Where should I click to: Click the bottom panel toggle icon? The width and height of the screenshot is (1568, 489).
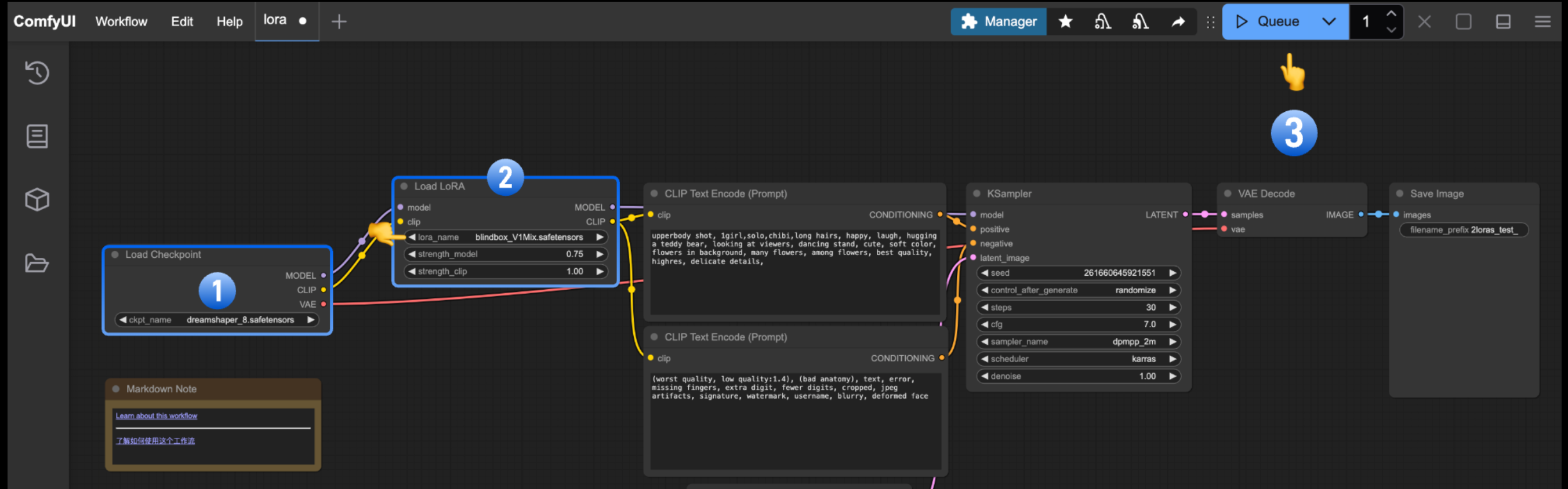[1503, 21]
